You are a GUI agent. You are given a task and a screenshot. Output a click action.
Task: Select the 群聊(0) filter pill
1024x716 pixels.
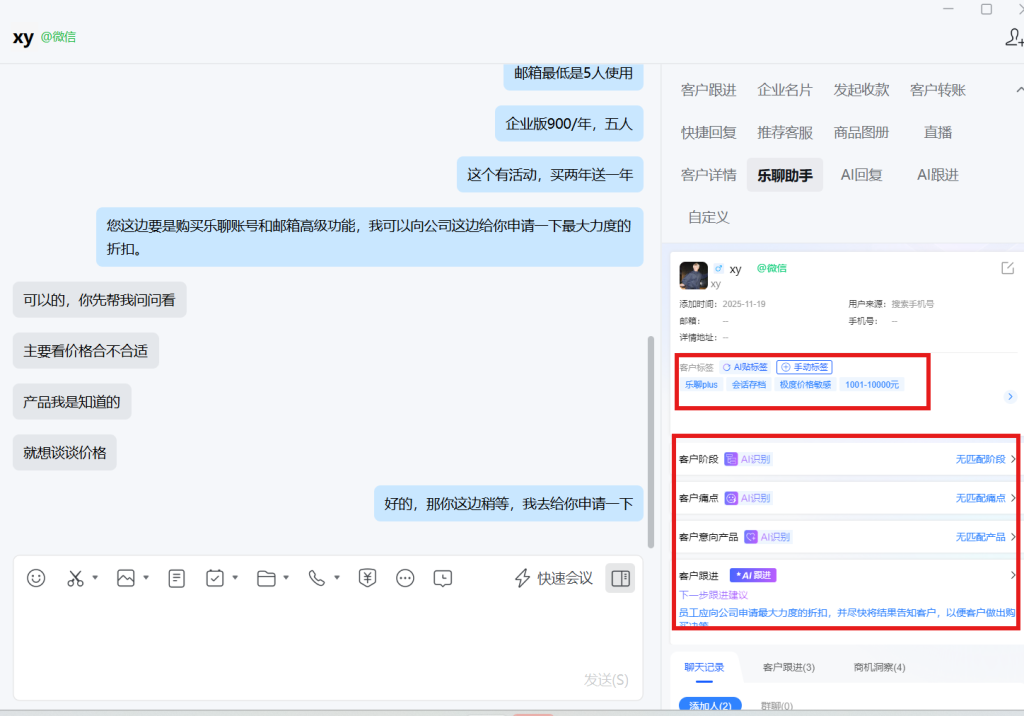pos(777,706)
